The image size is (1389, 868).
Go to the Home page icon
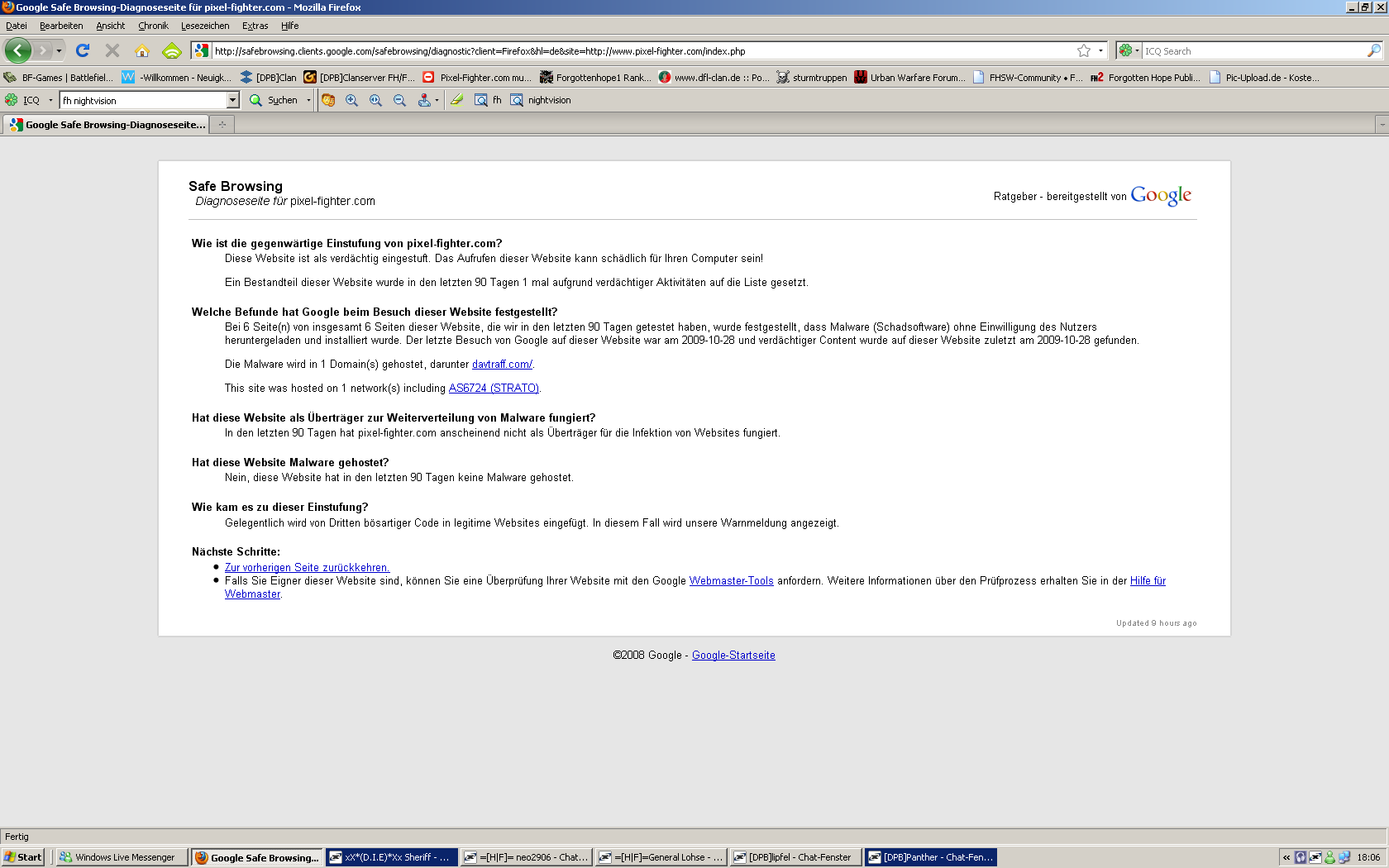click(142, 50)
